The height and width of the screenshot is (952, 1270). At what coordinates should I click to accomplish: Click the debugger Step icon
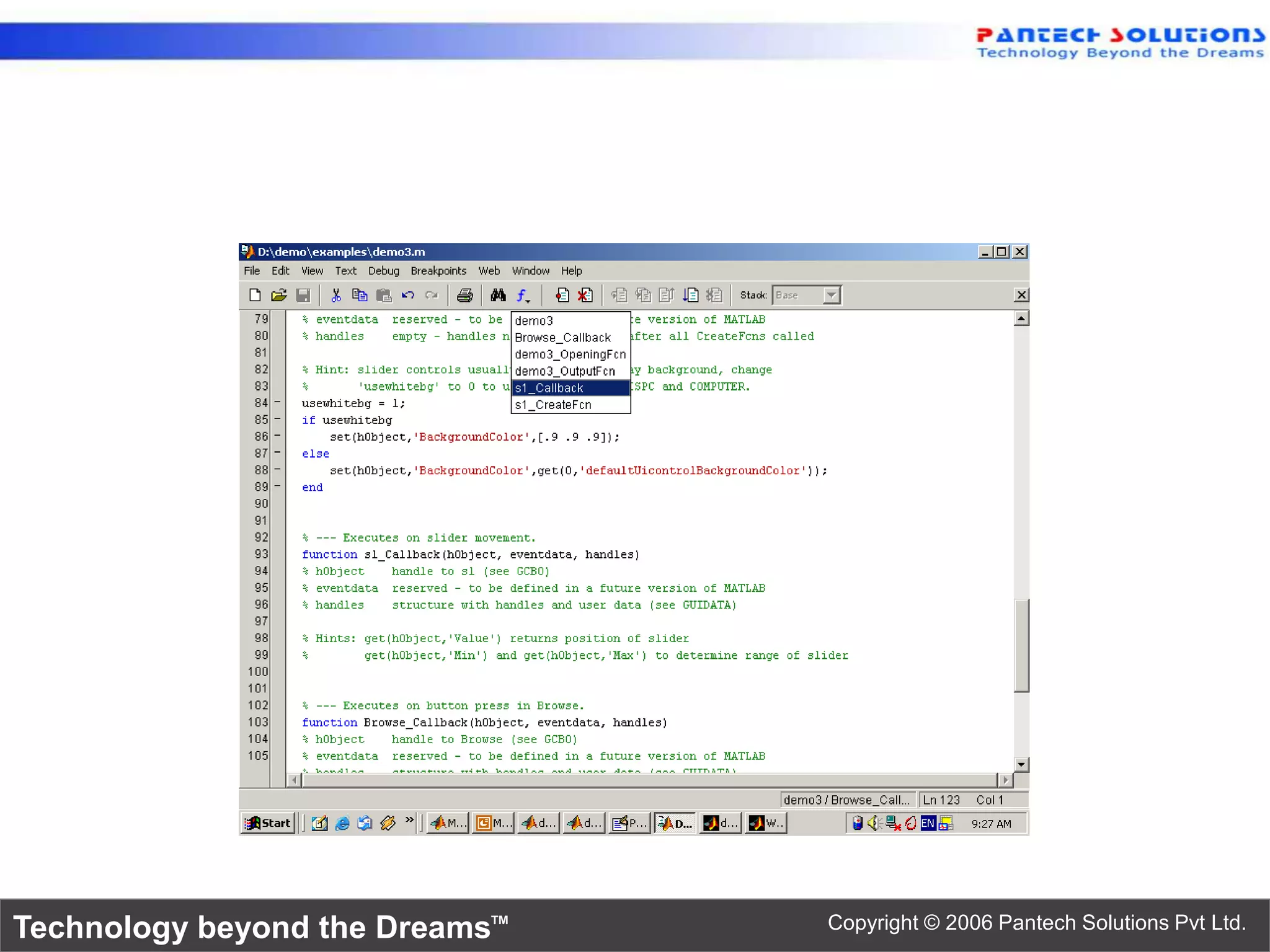point(619,296)
